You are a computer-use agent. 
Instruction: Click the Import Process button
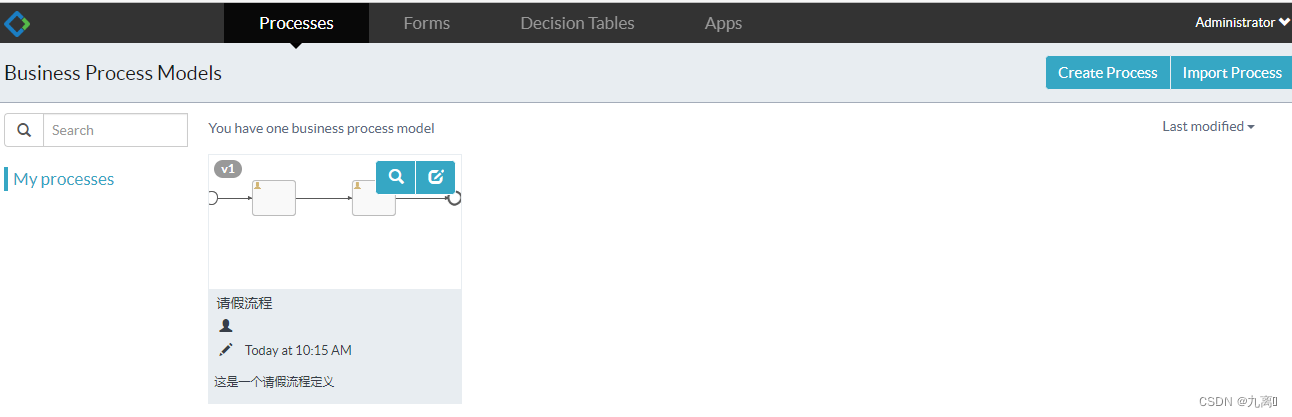coord(1231,73)
